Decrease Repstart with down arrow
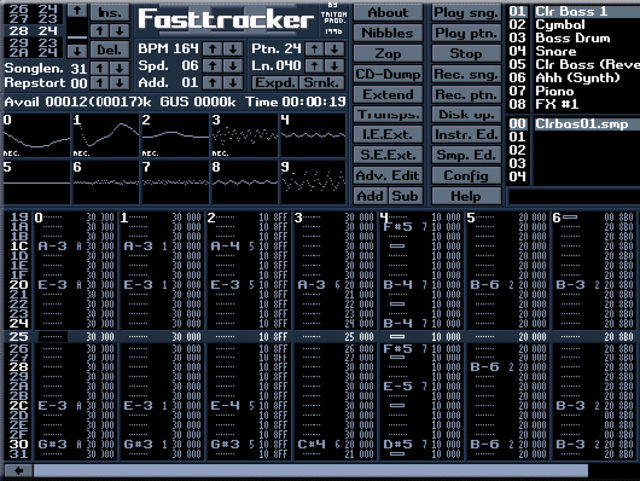This screenshot has width=640, height=481. pyautogui.click(x=120, y=83)
